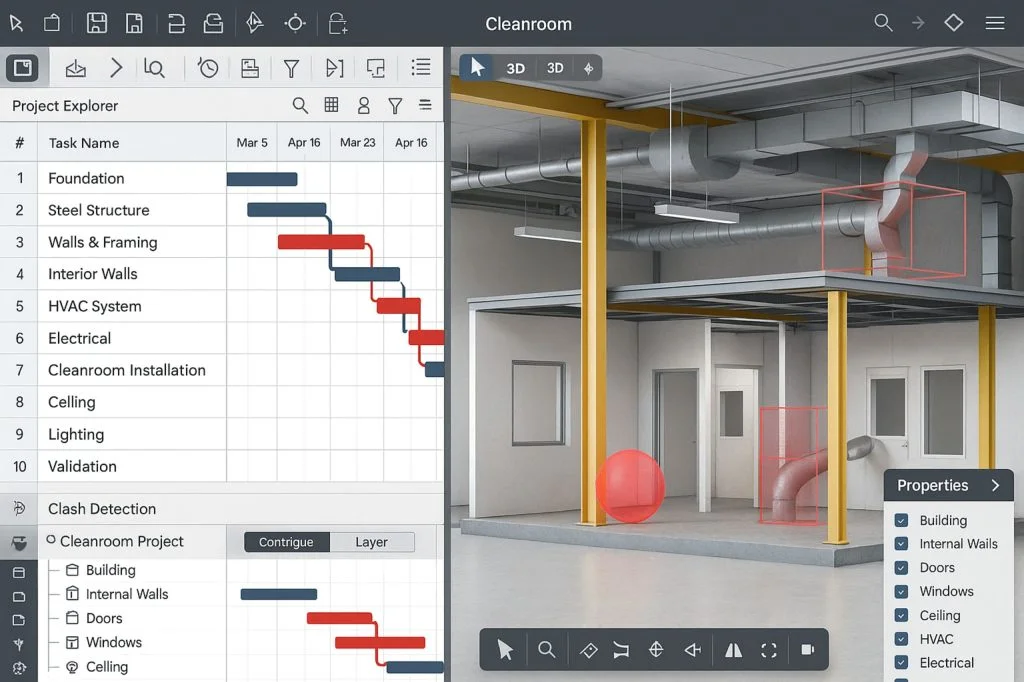Click the red clash sphere in the 3D view
The image size is (1024, 682).
(630, 486)
